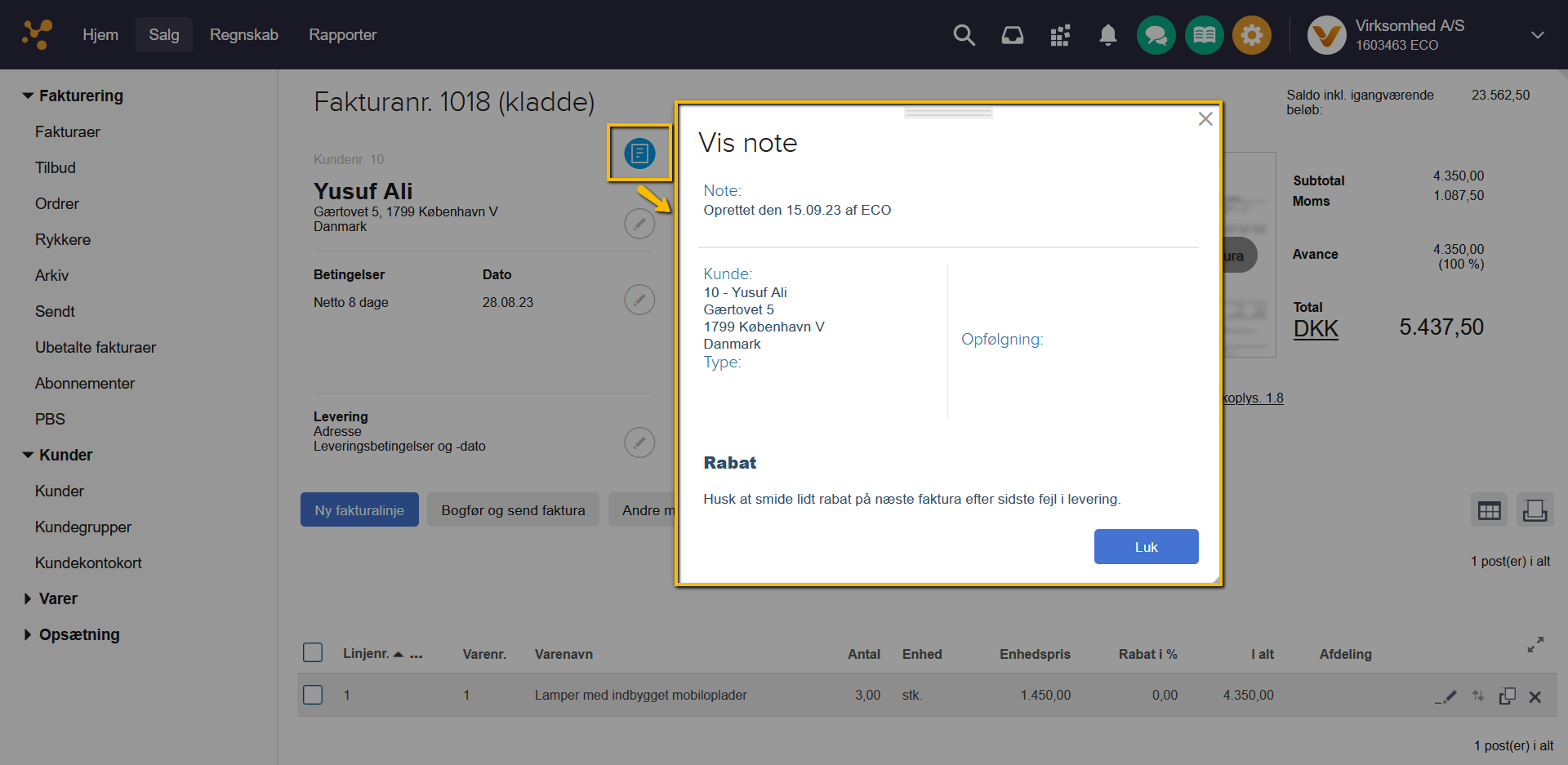
Task: Edit invoice line with pencil icon
Action: 1446,696
